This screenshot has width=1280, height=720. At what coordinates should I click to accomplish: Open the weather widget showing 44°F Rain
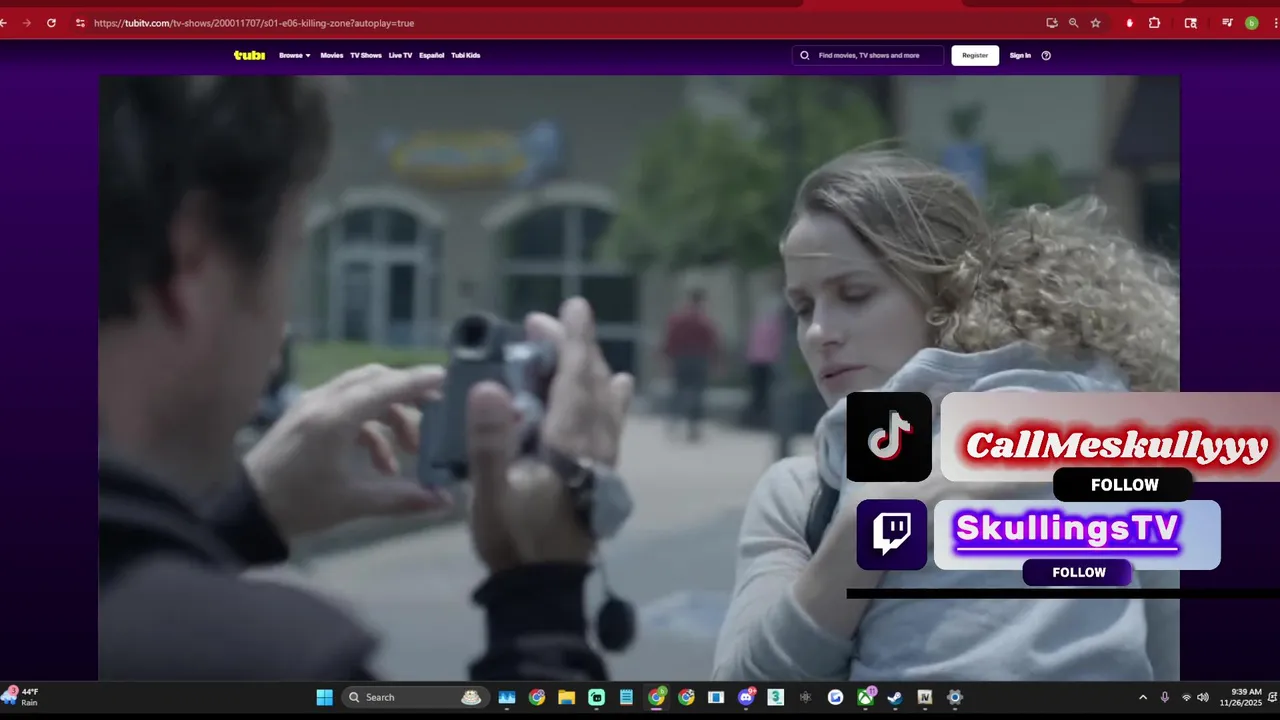[x=22, y=697]
